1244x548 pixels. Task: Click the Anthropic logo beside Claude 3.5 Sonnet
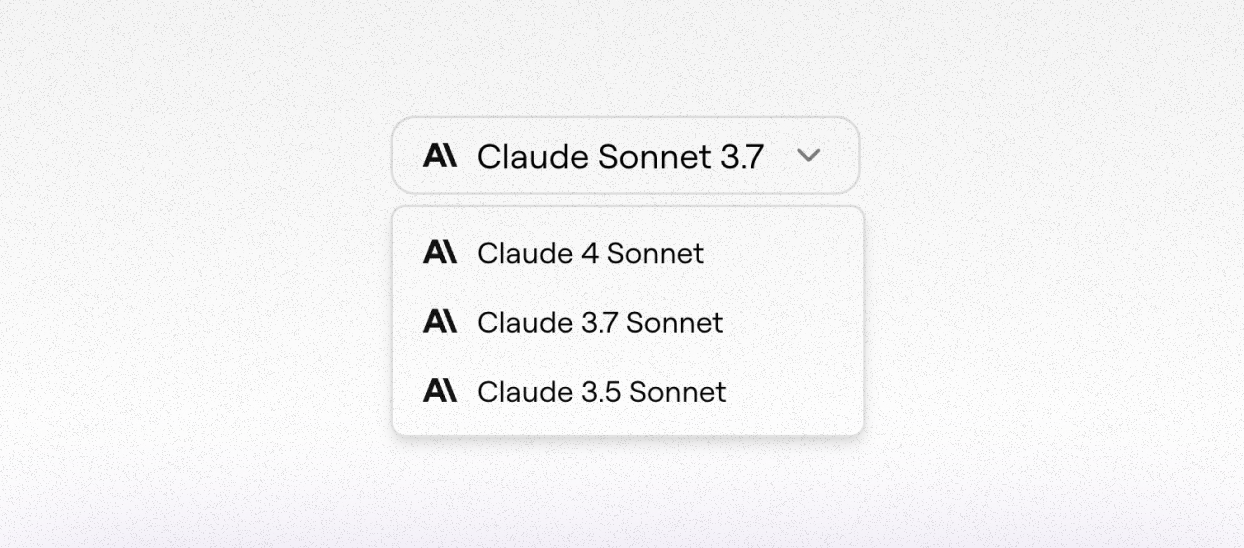pyautogui.click(x=440, y=391)
